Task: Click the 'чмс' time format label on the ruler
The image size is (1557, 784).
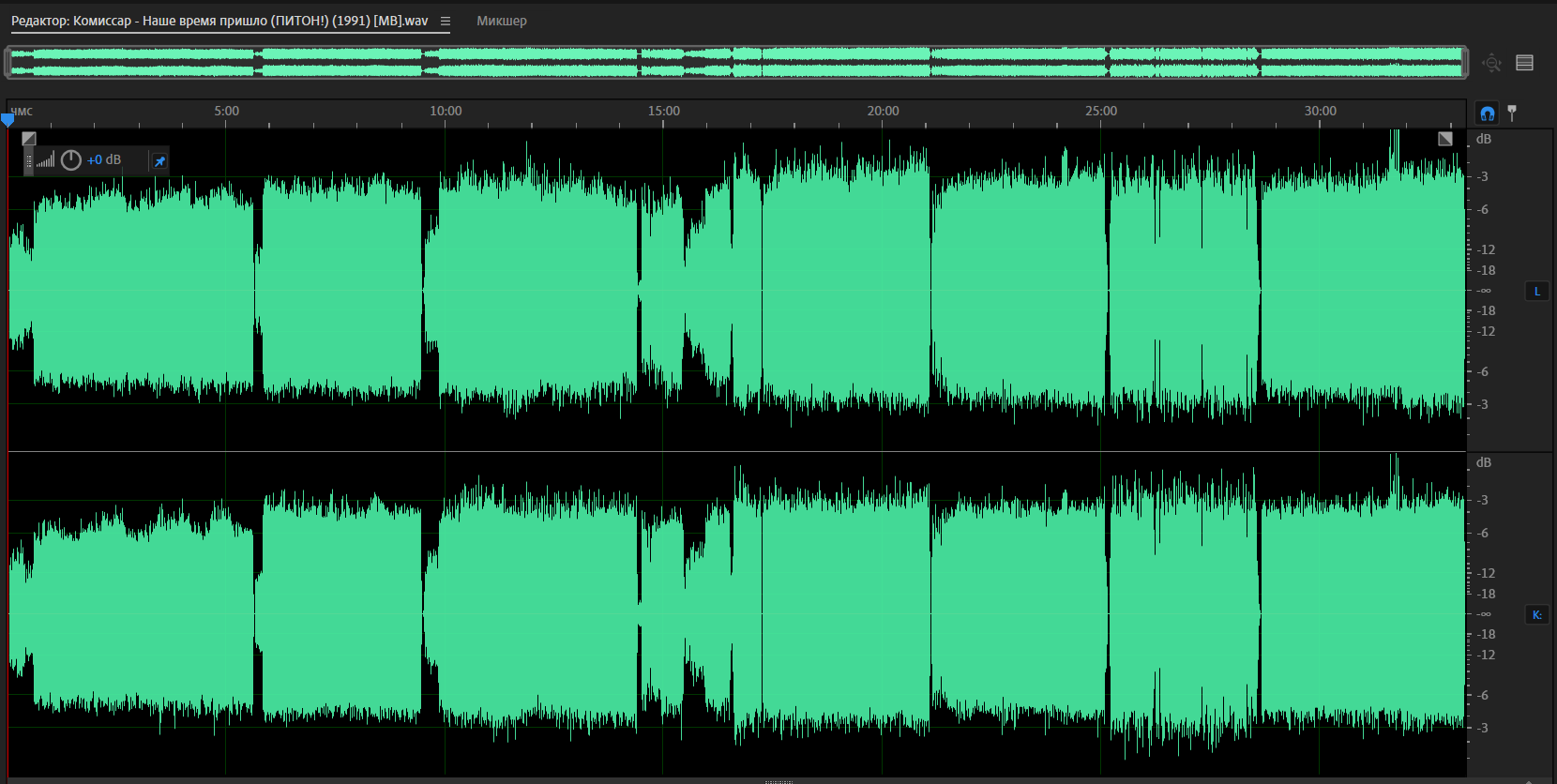Action: [22, 112]
